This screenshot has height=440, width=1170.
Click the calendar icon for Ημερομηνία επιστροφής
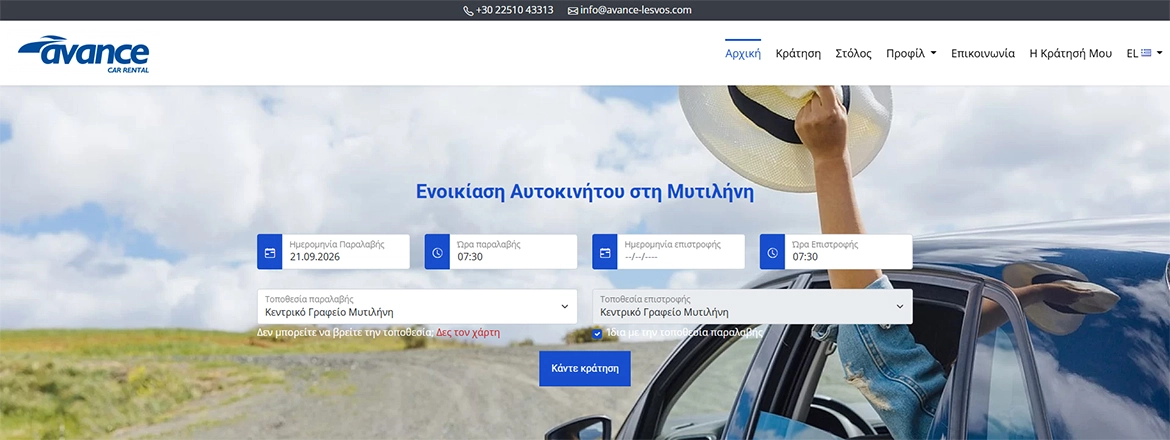click(x=605, y=252)
